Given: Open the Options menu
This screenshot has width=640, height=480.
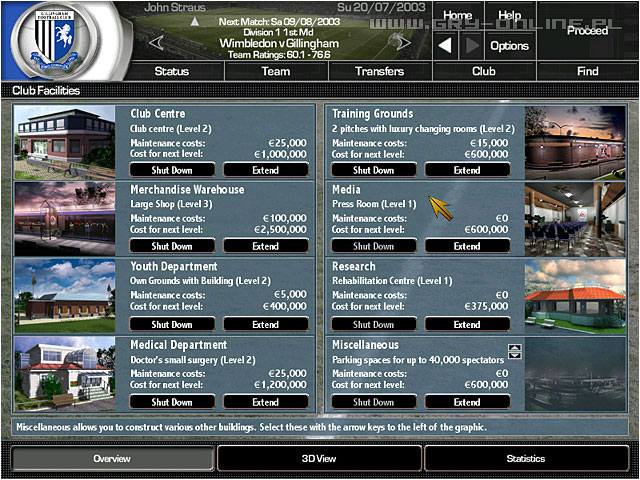Looking at the screenshot, I should [510, 45].
